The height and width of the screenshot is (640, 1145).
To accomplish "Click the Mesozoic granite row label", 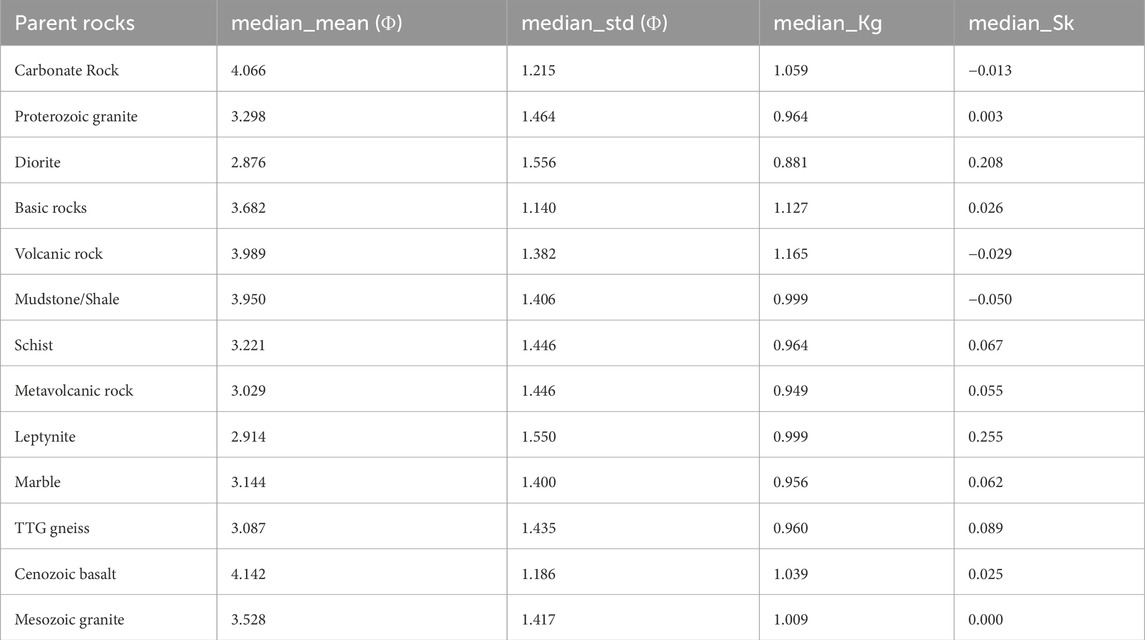I will (69, 620).
